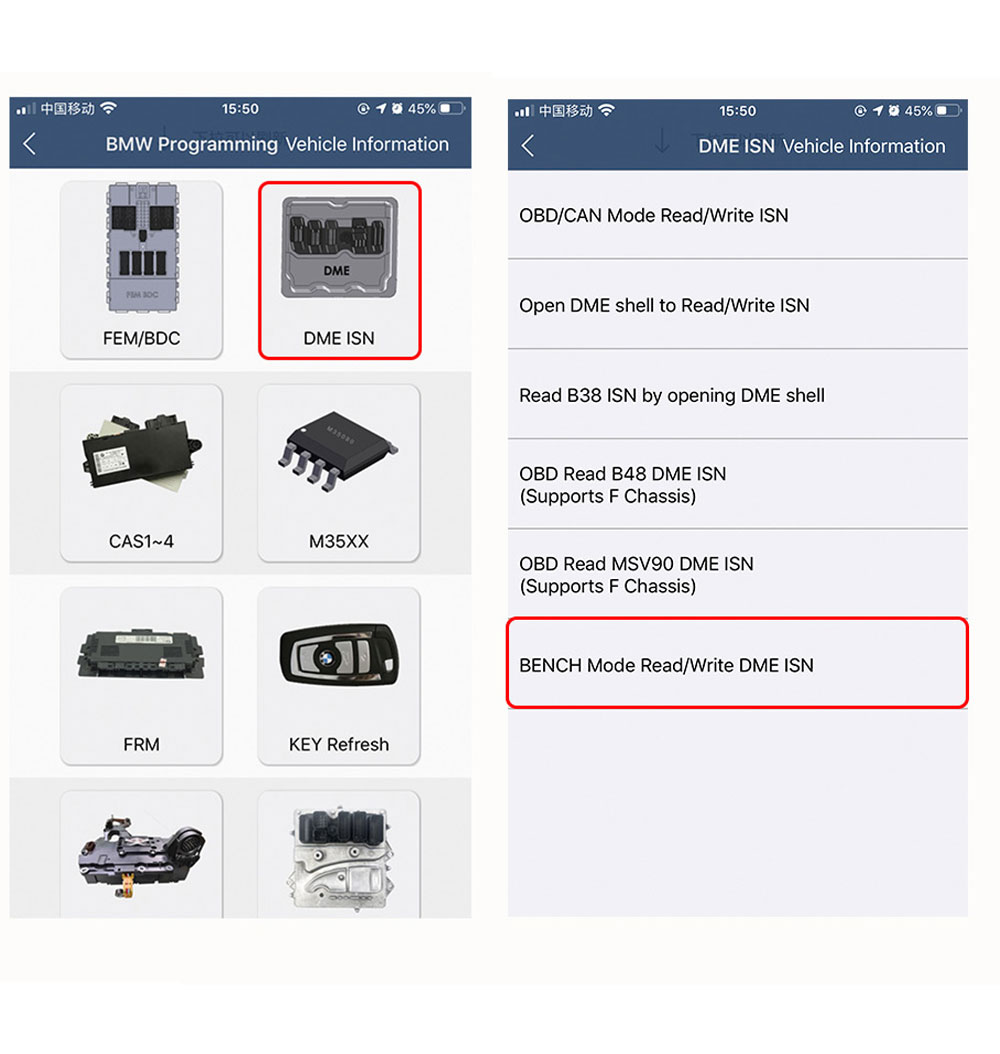Select the KEY Refresh tile
This screenshot has height=1054, width=1000.
click(x=339, y=676)
